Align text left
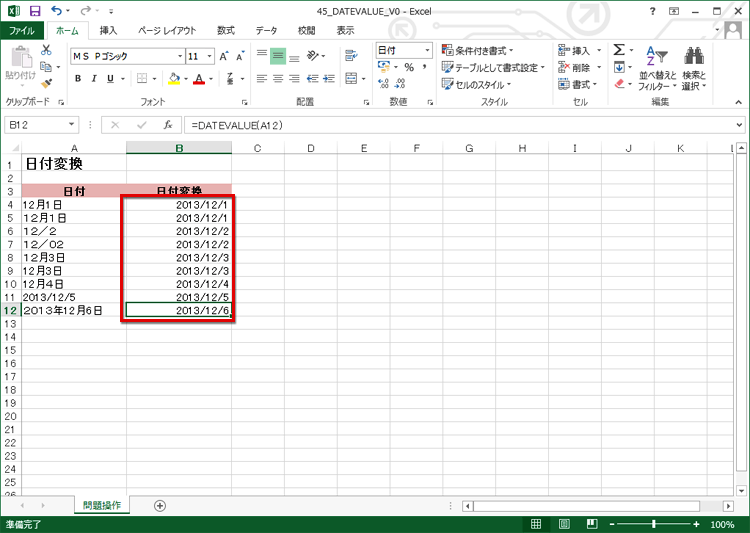 pyautogui.click(x=262, y=78)
